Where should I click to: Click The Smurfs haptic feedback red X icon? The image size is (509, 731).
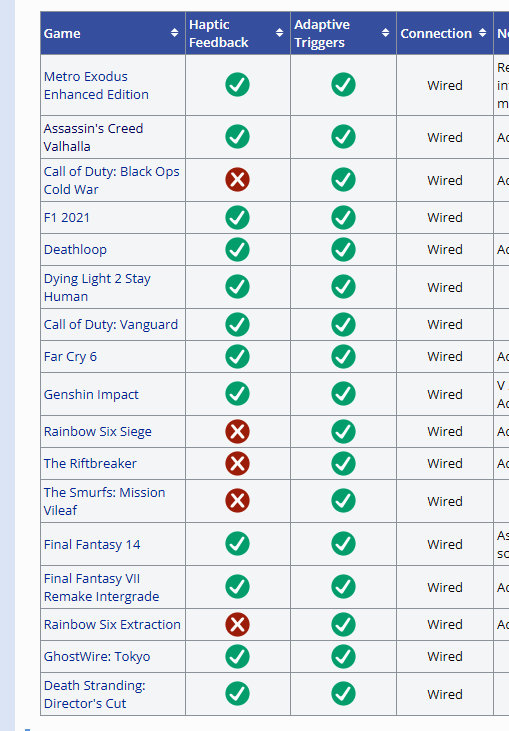tap(237, 501)
